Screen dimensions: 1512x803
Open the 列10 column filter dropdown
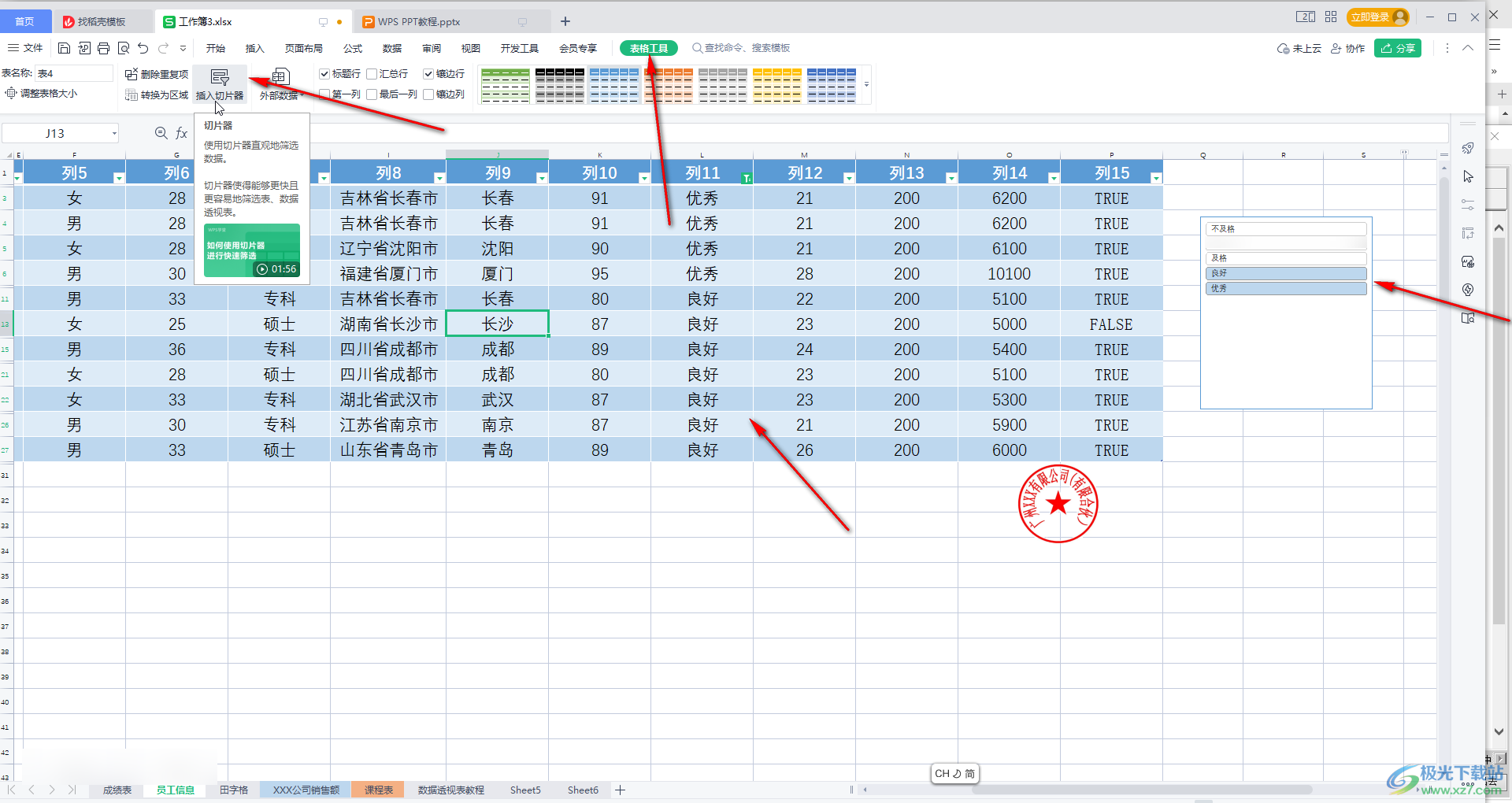click(x=643, y=179)
